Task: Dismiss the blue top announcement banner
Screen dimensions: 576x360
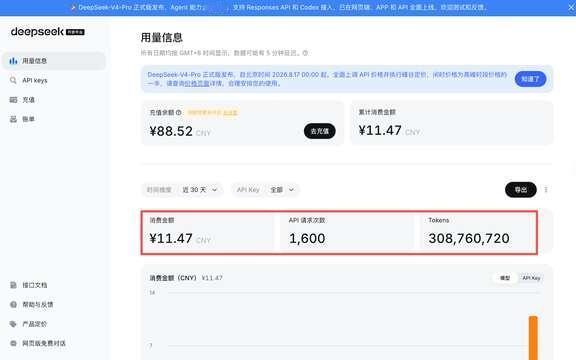Action: (572, 7)
